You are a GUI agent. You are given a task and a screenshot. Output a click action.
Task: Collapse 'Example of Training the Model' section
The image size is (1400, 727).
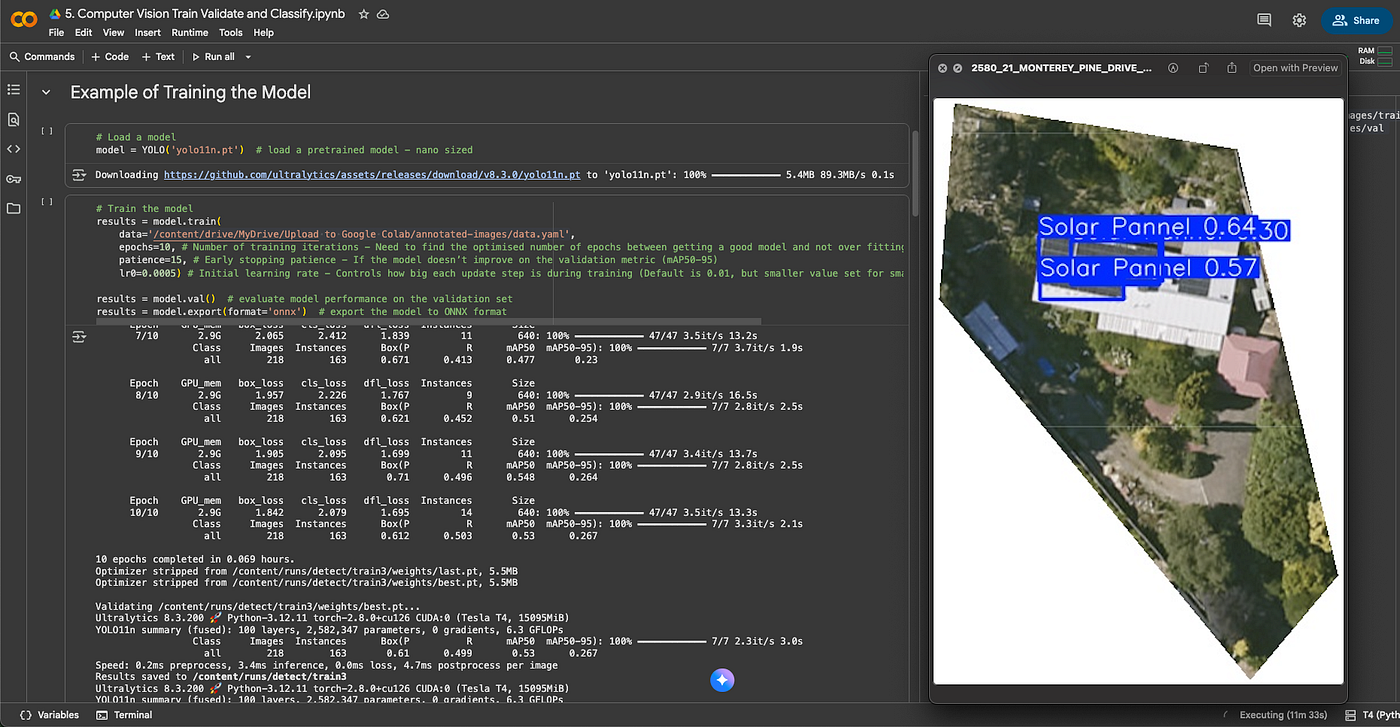point(46,92)
